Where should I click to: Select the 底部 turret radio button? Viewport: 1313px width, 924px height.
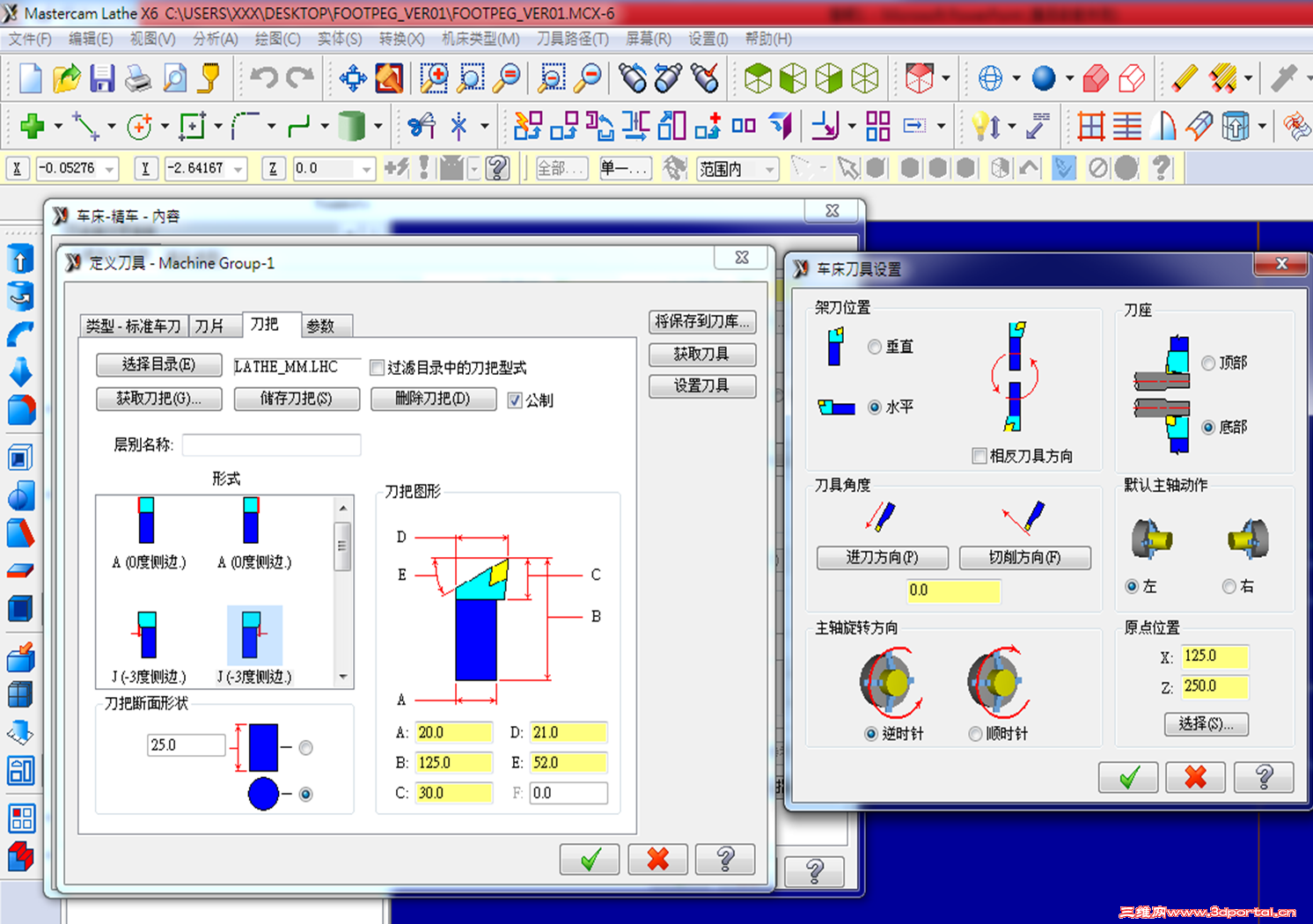1208,427
